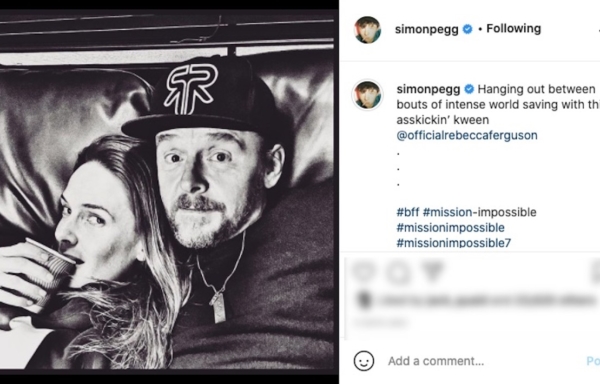
Task: Open the @officialrebeccaferguson mention
Action: tap(467, 135)
